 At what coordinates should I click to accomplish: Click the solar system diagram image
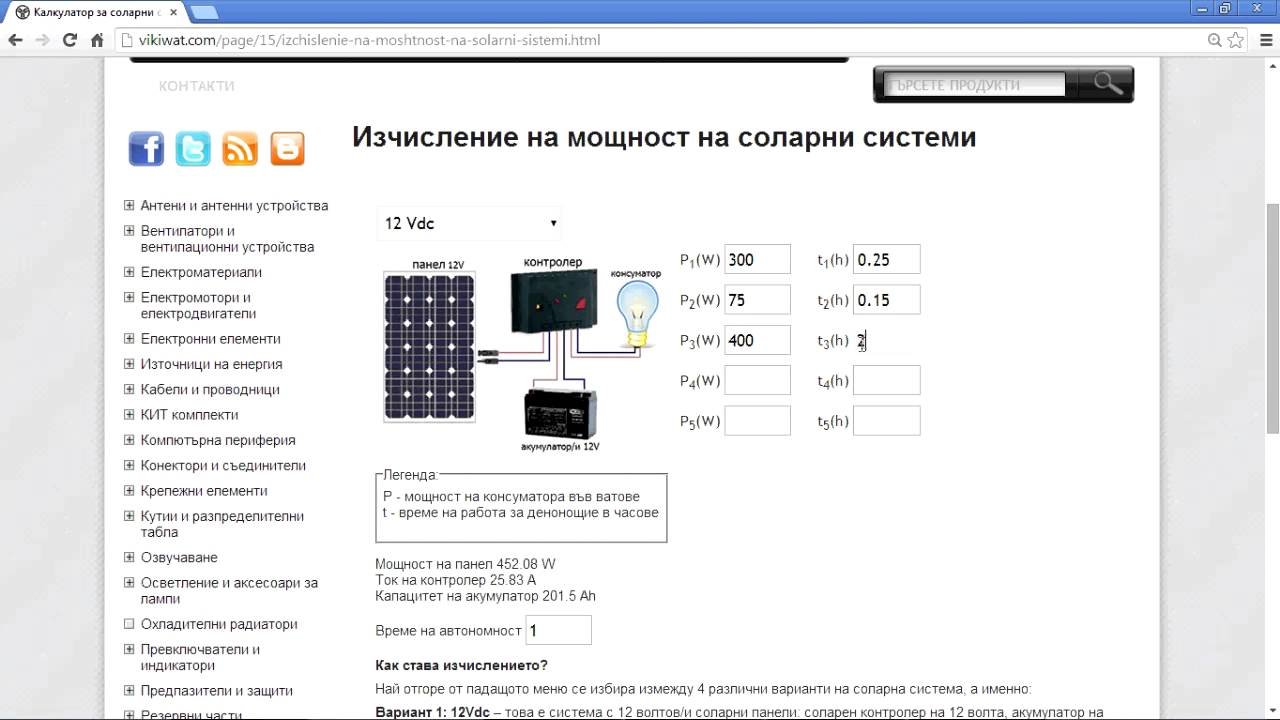(521, 354)
